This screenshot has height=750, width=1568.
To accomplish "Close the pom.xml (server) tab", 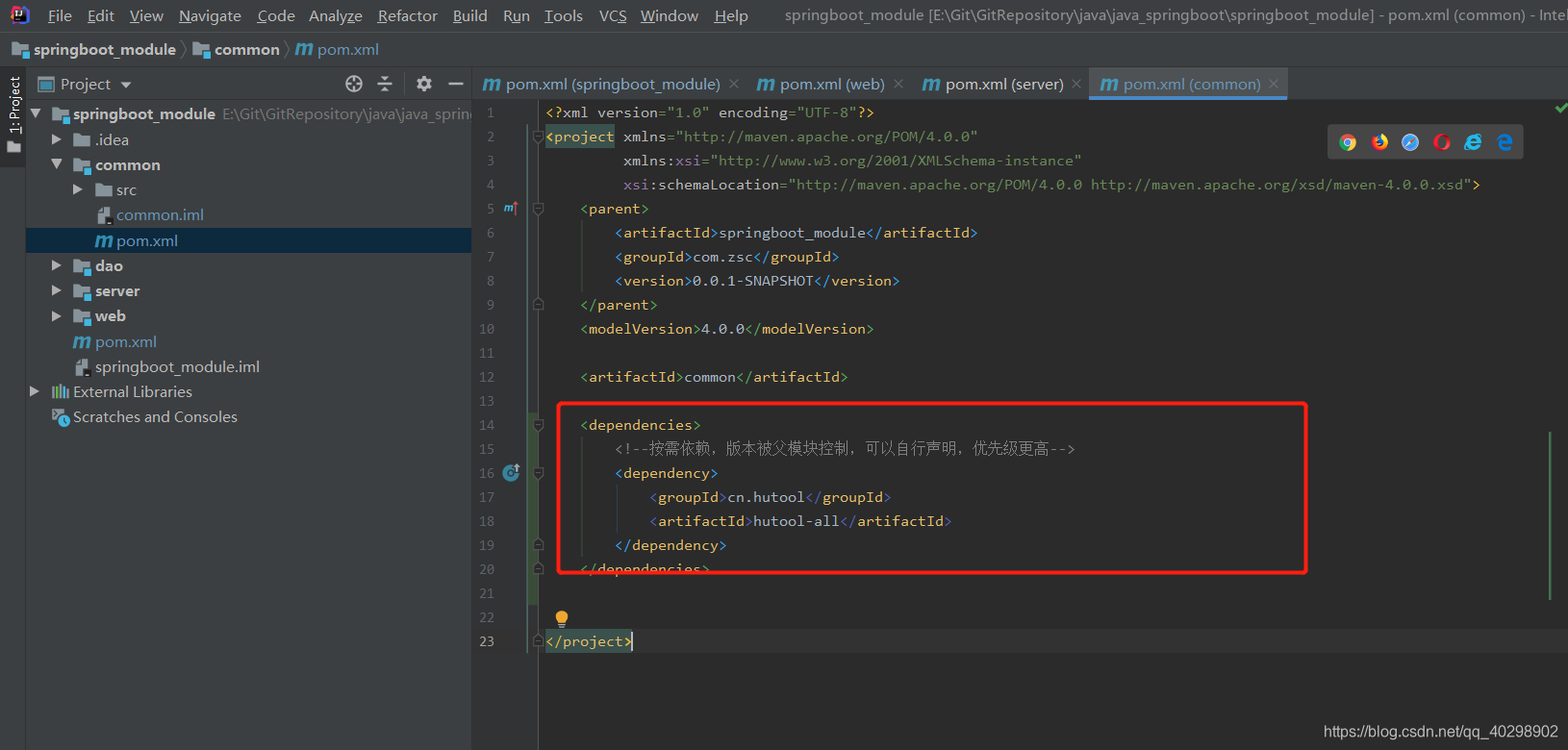I will pos(1076,85).
